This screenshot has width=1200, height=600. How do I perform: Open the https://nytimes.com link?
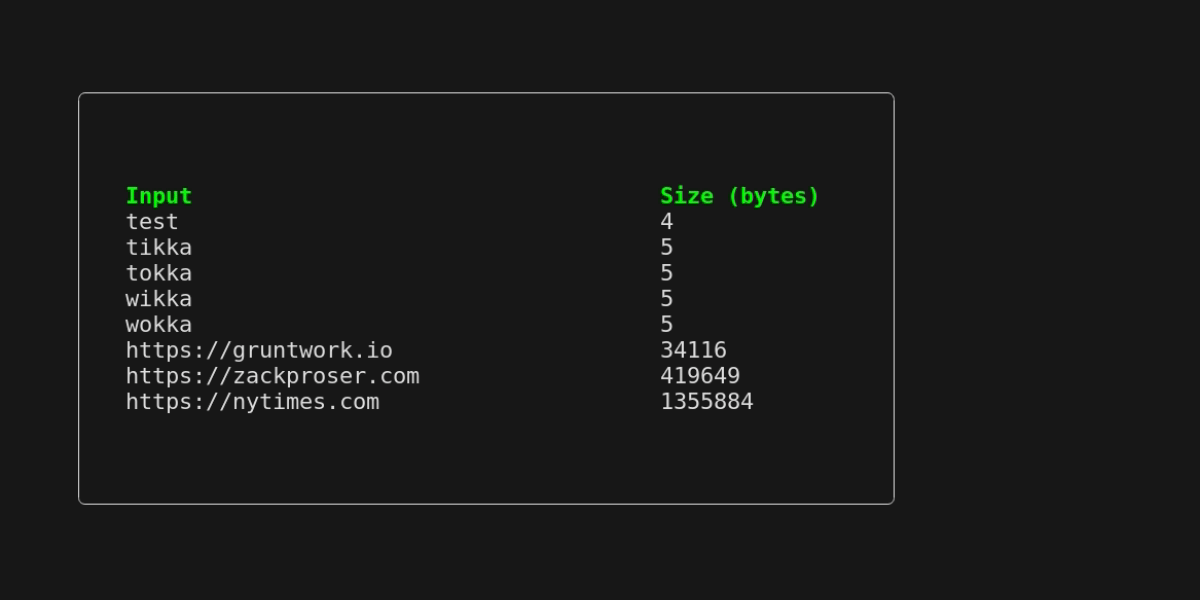pyautogui.click(x=252, y=402)
